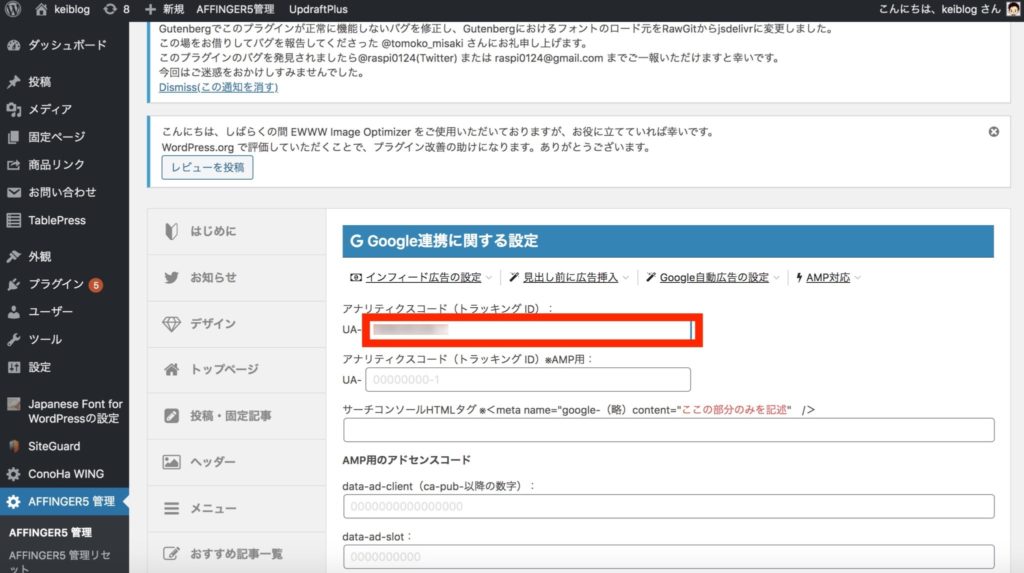
Task: Click the plugin update badge 5
Action: (x=95, y=285)
